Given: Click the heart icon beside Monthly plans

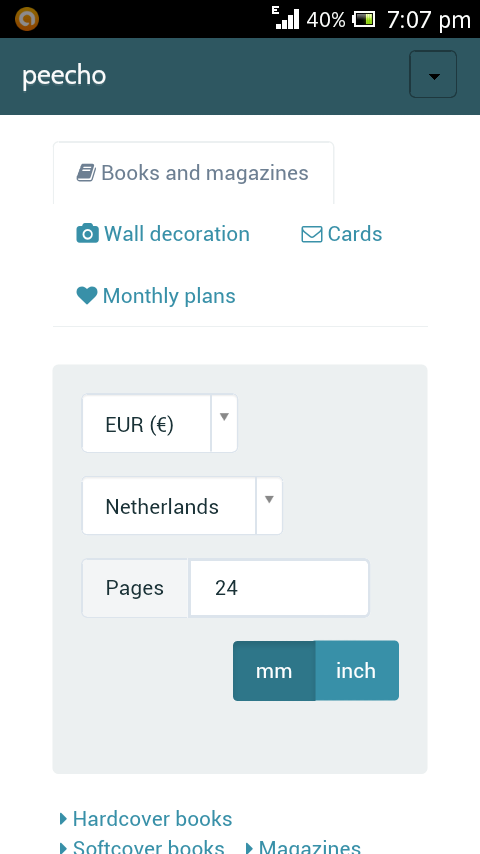Looking at the screenshot, I should 87,296.
